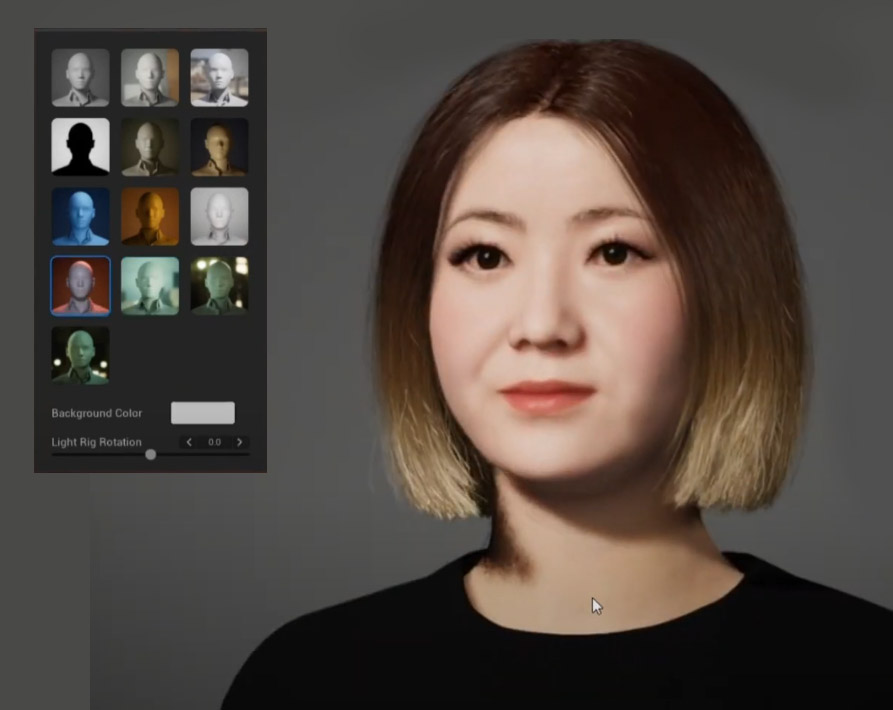The height and width of the screenshot is (710, 893).
Task: Select the dim olive-toned lighting preset
Action: [150, 147]
